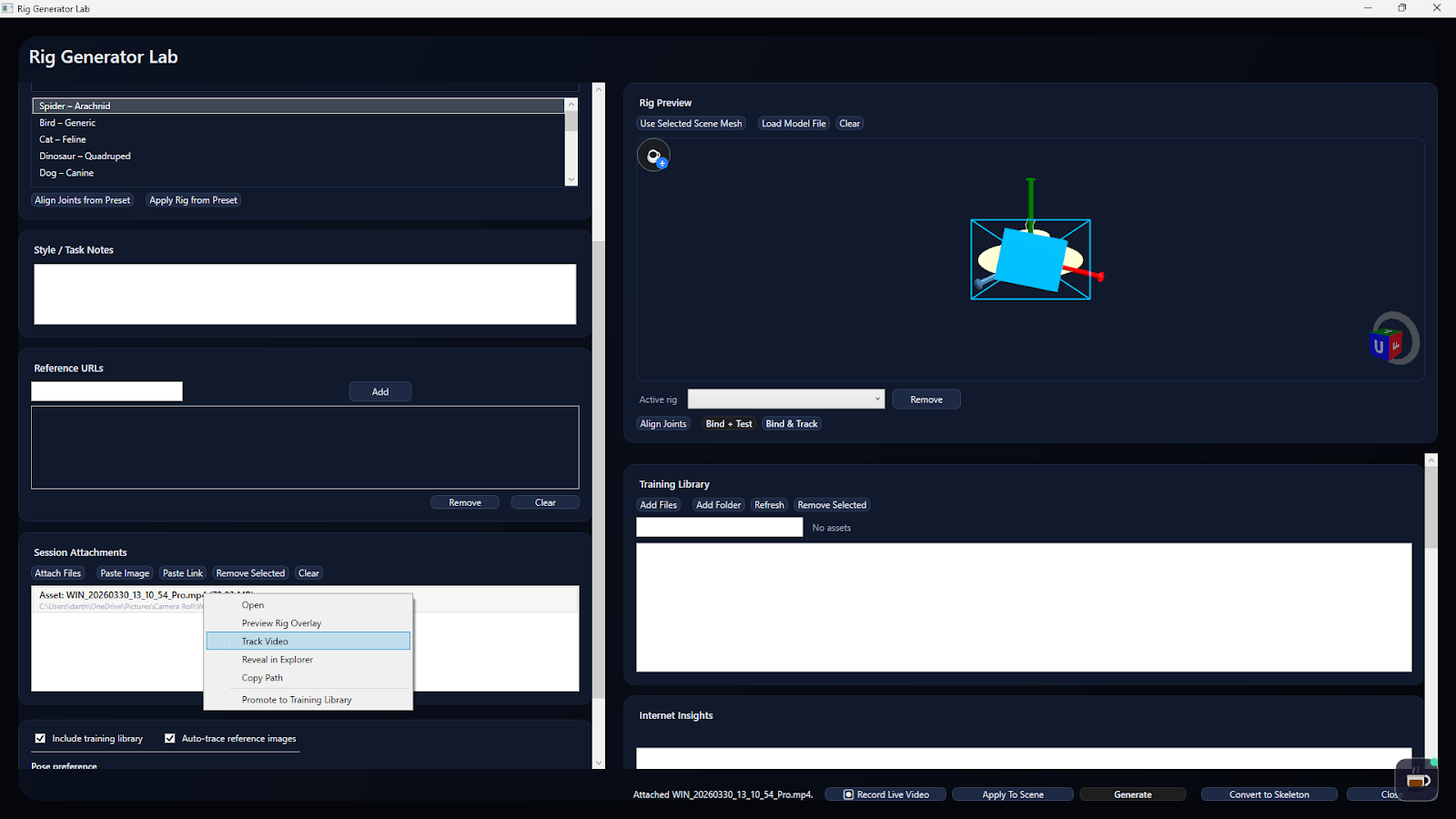Click Add Folder in the Training Library
The image size is (1456, 819).
click(x=718, y=504)
